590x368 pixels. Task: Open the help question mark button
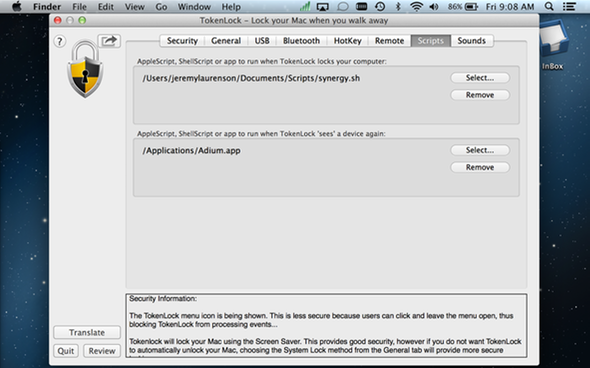tap(60, 41)
